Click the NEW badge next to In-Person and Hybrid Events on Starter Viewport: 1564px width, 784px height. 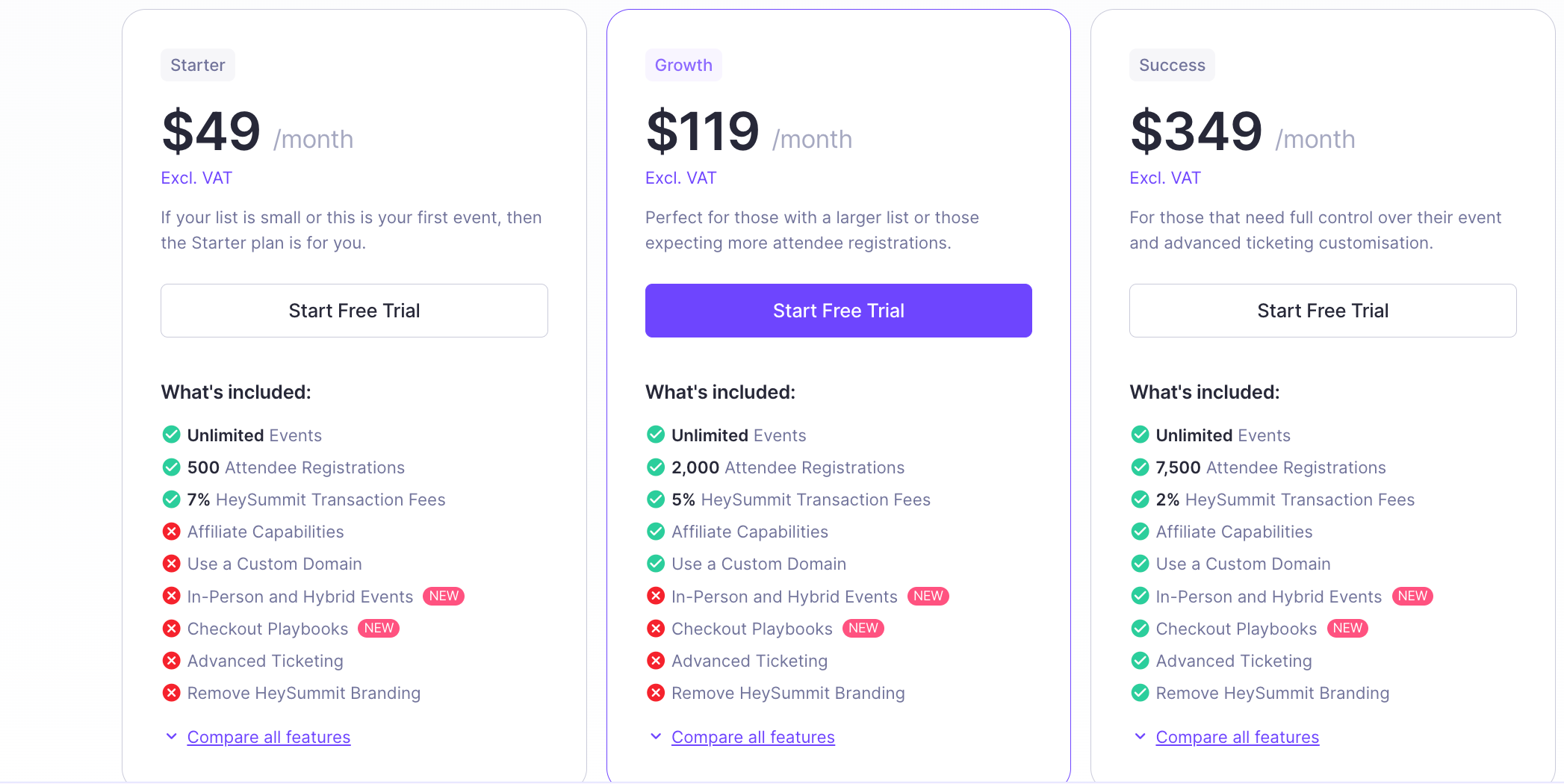(x=443, y=595)
